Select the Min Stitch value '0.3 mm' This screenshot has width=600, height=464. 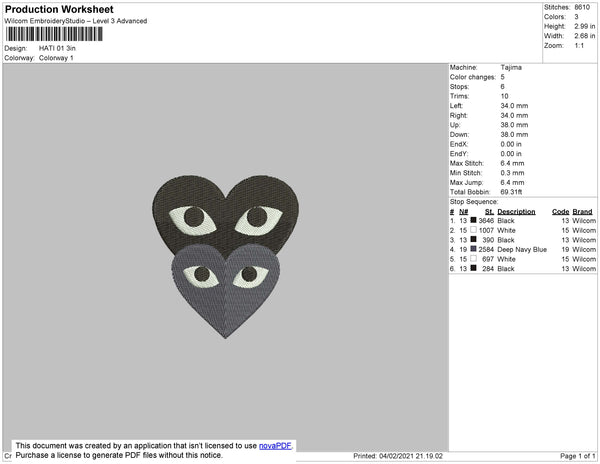coord(512,173)
